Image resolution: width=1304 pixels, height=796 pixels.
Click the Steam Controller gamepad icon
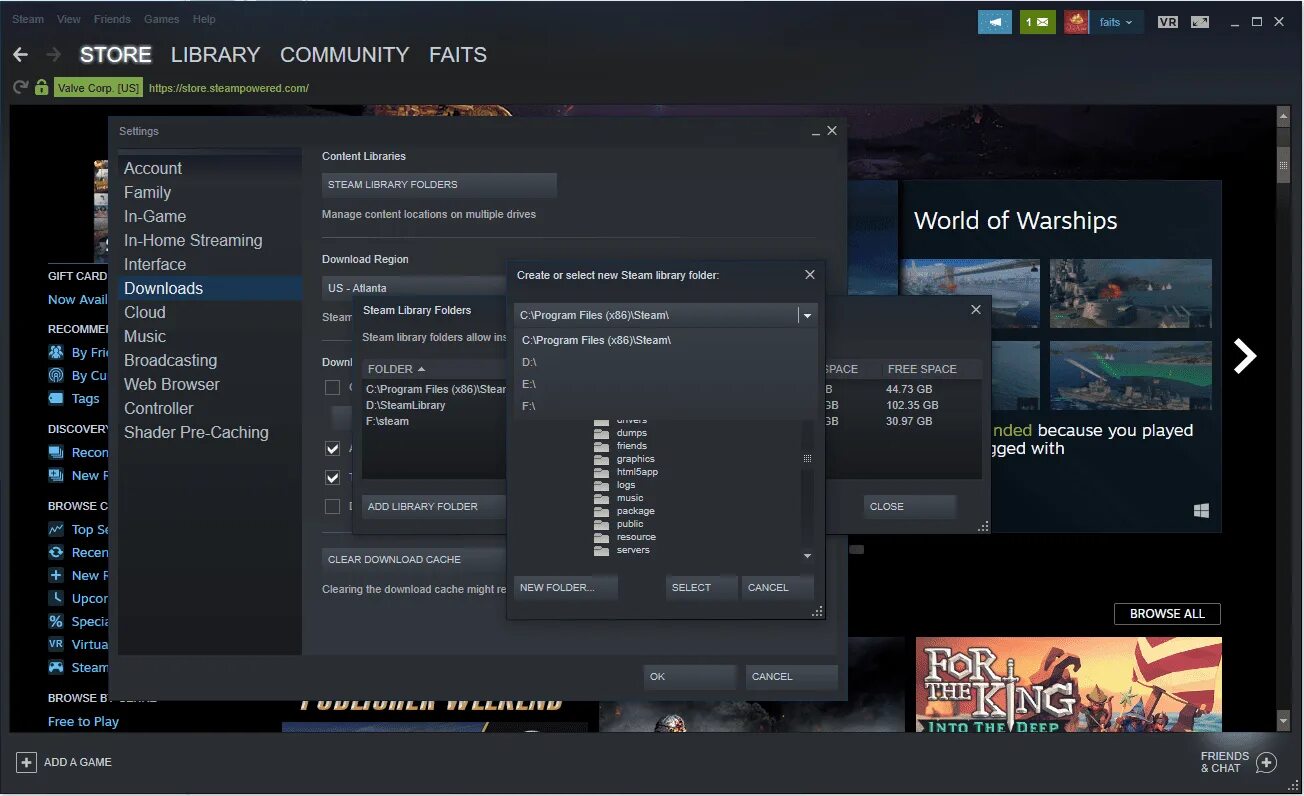tap(56, 667)
